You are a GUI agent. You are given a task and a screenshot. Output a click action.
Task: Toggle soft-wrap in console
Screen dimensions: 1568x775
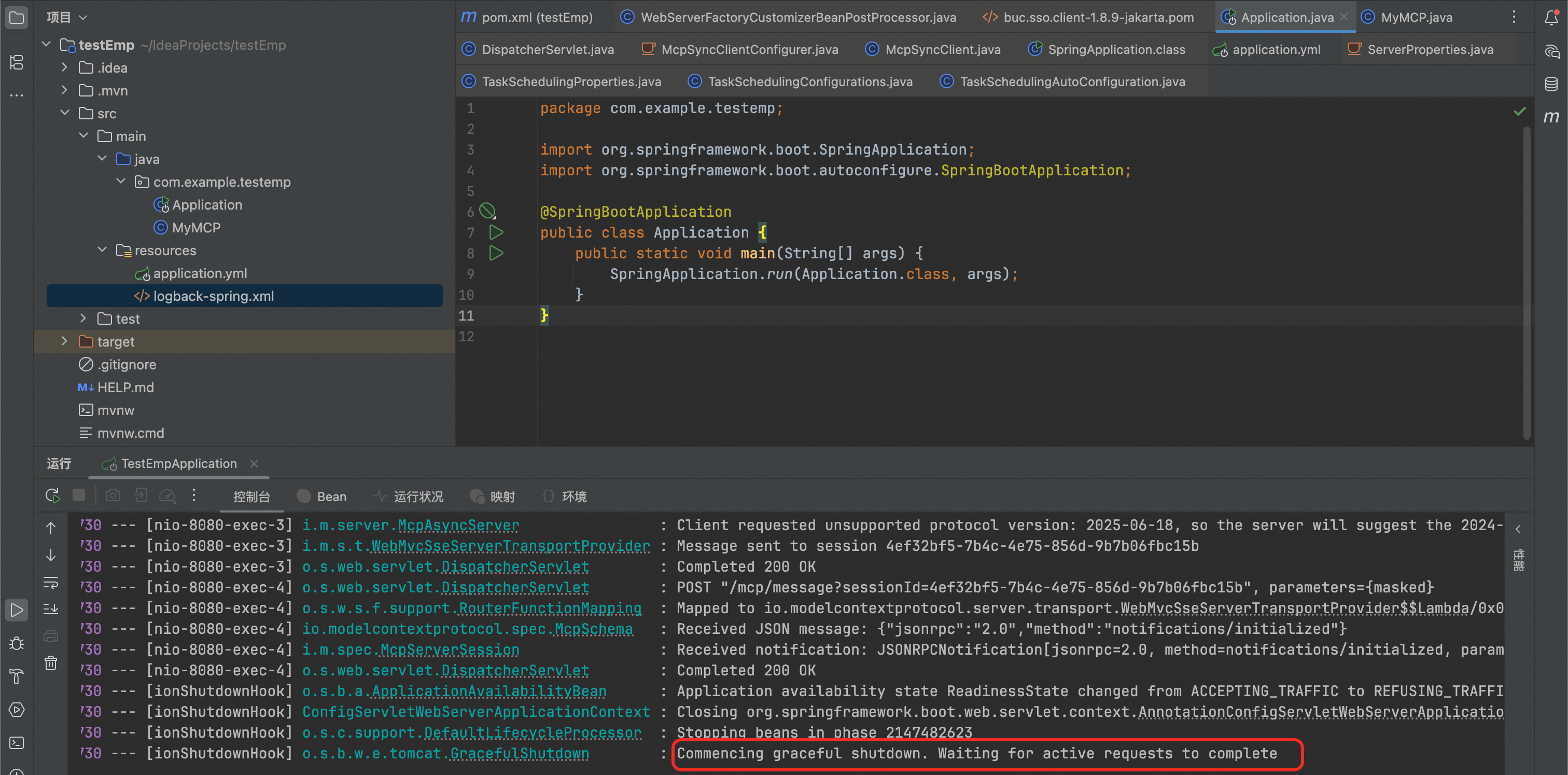pos(51,583)
